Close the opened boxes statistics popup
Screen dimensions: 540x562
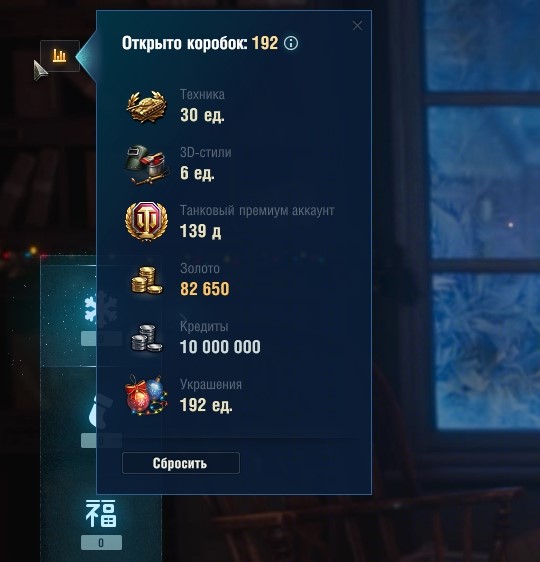[357, 25]
